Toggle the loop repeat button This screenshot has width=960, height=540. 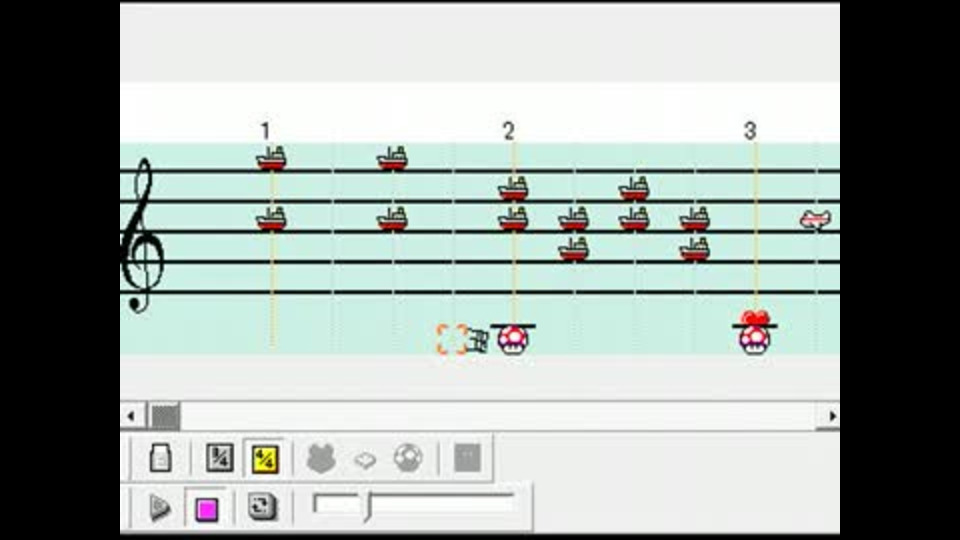(x=262, y=506)
